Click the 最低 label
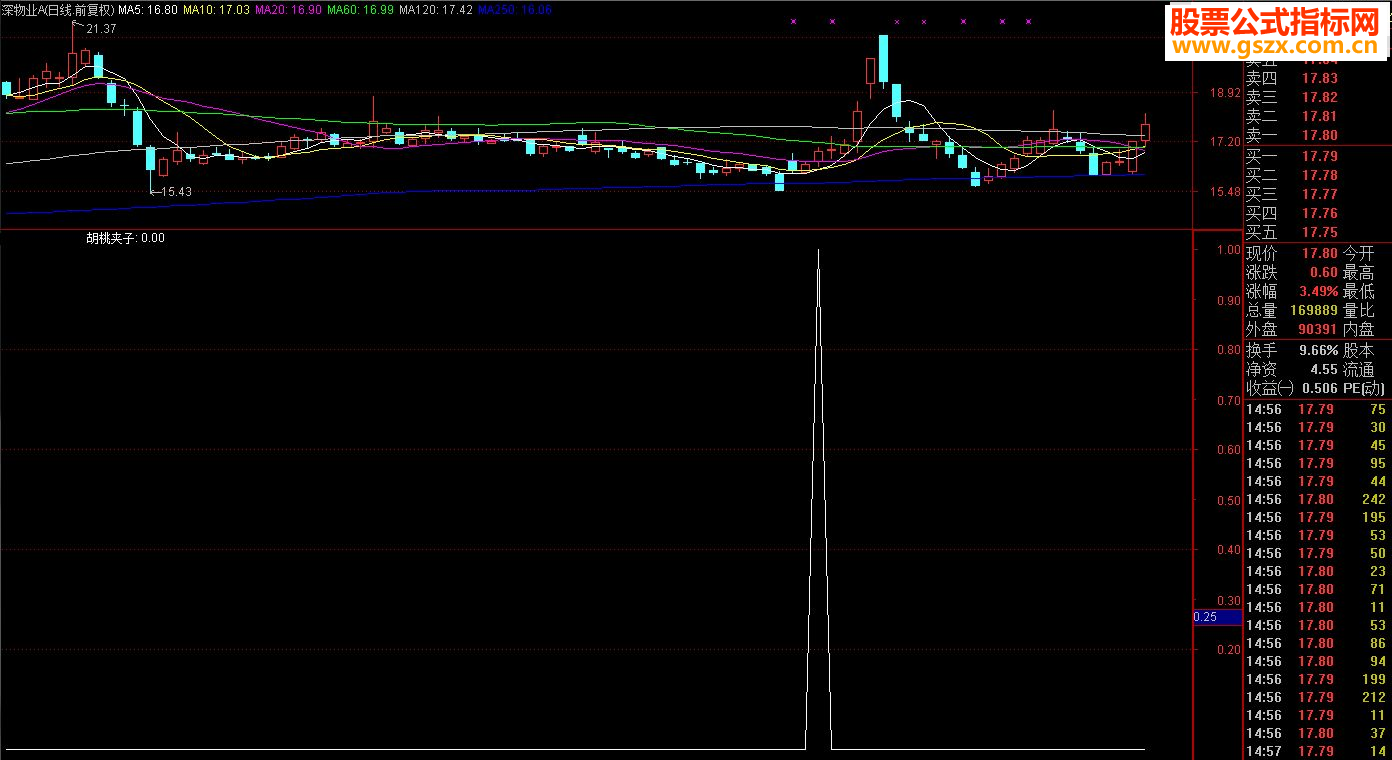This screenshot has height=760, width=1392. tap(1358, 292)
